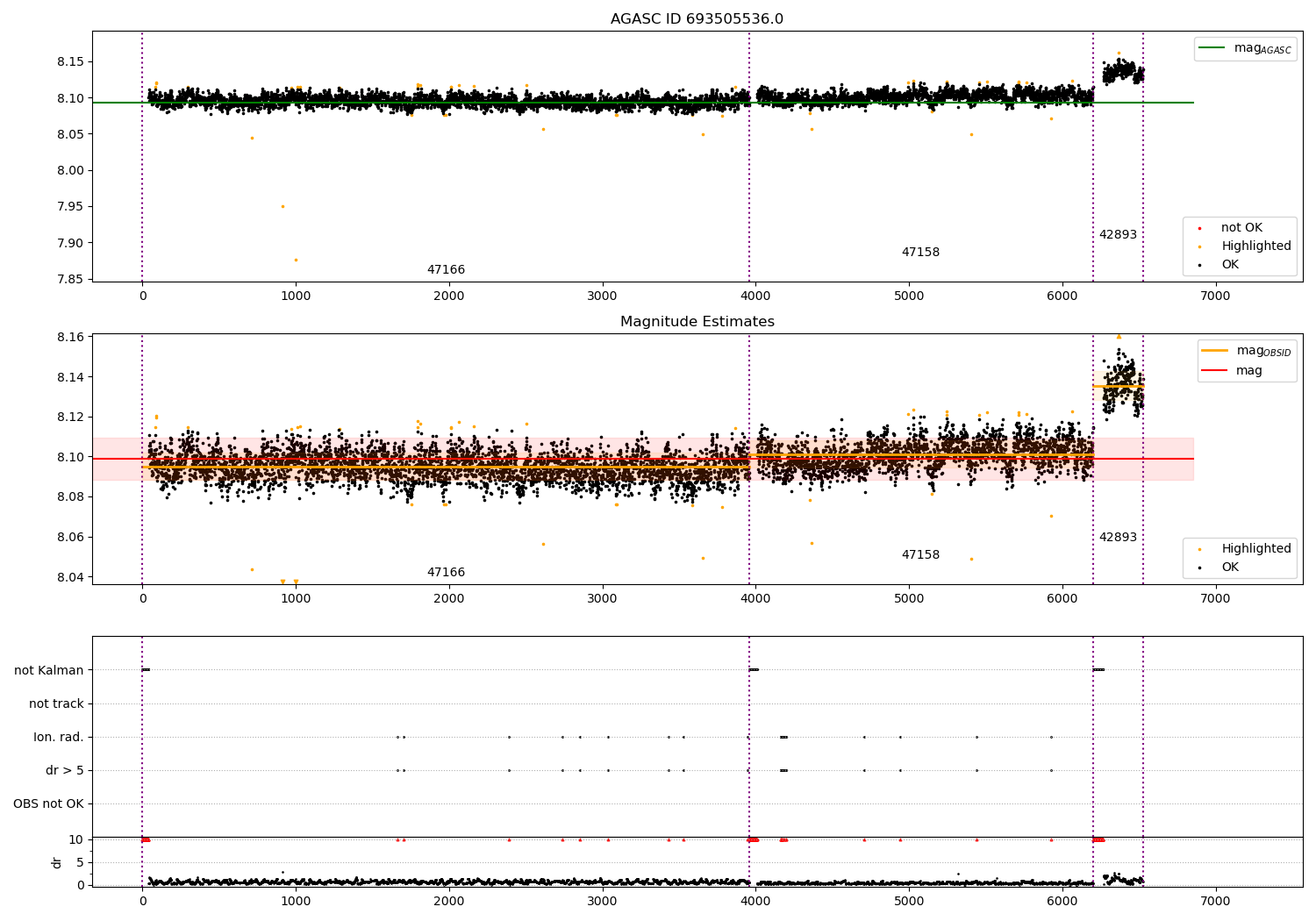1316x921 pixels.
Task: Click y-tick 8.06 on middle panel
Action: [69, 538]
